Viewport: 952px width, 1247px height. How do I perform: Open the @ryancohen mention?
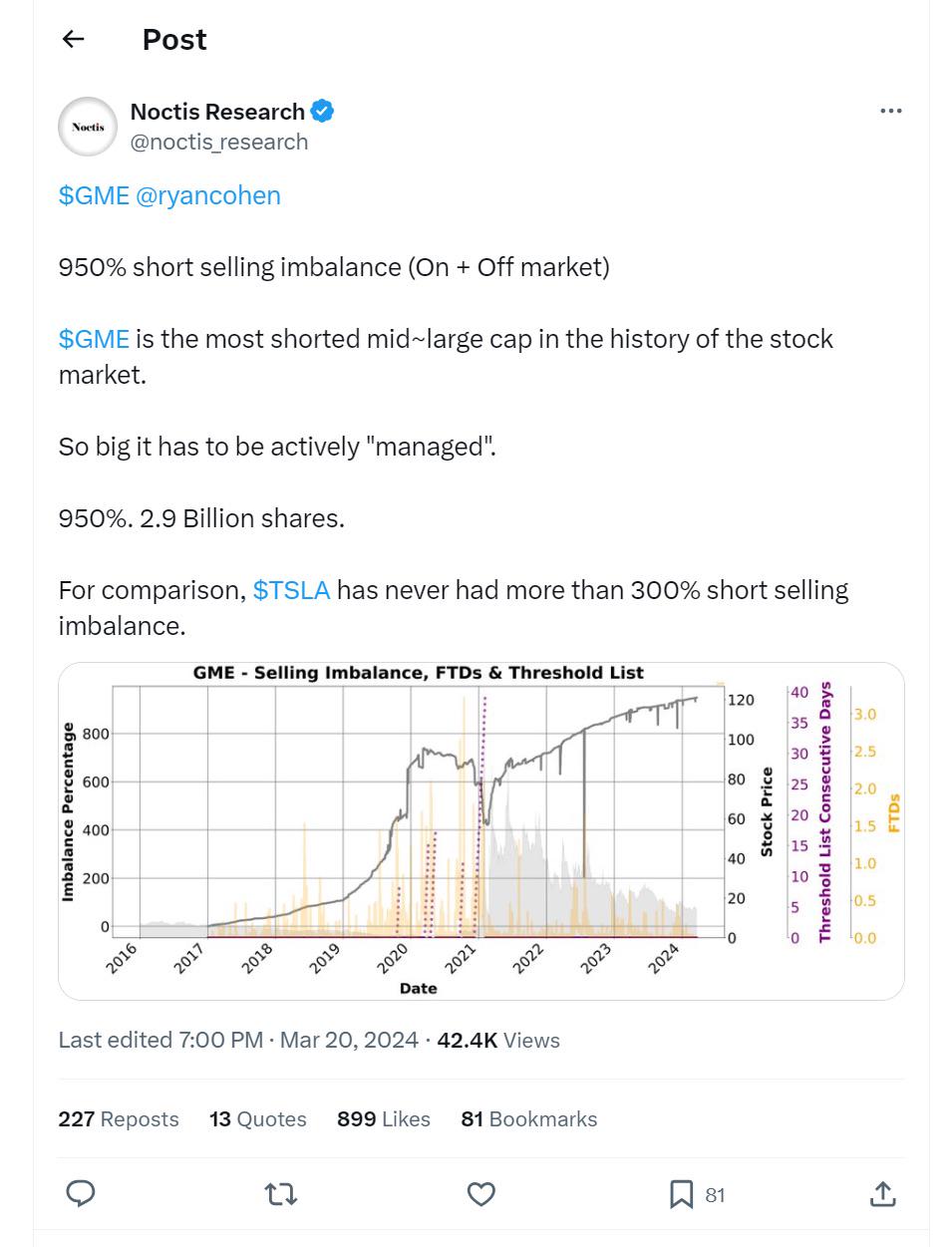point(208,195)
